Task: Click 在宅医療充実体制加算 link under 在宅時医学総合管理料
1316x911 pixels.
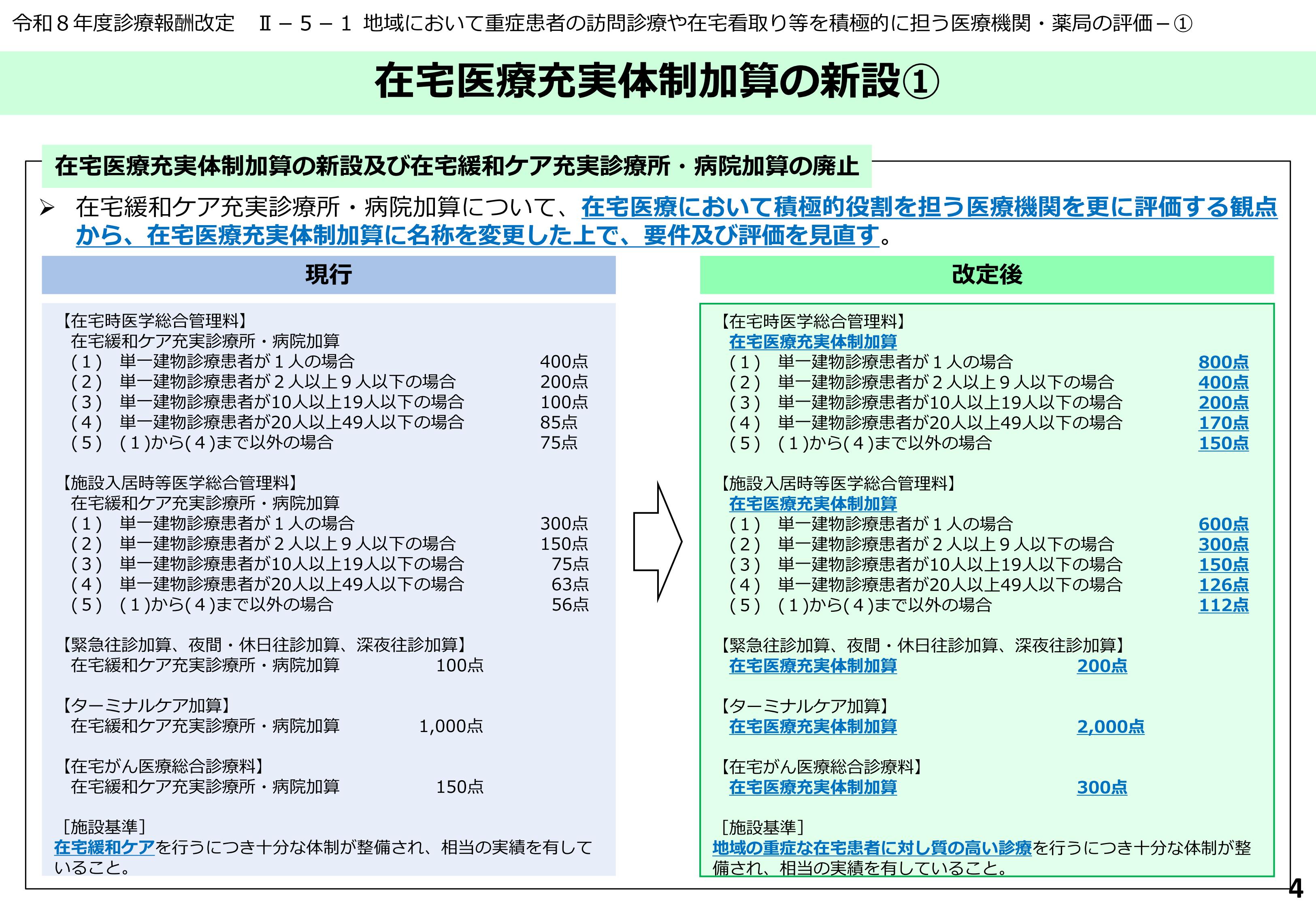Action: 813,342
